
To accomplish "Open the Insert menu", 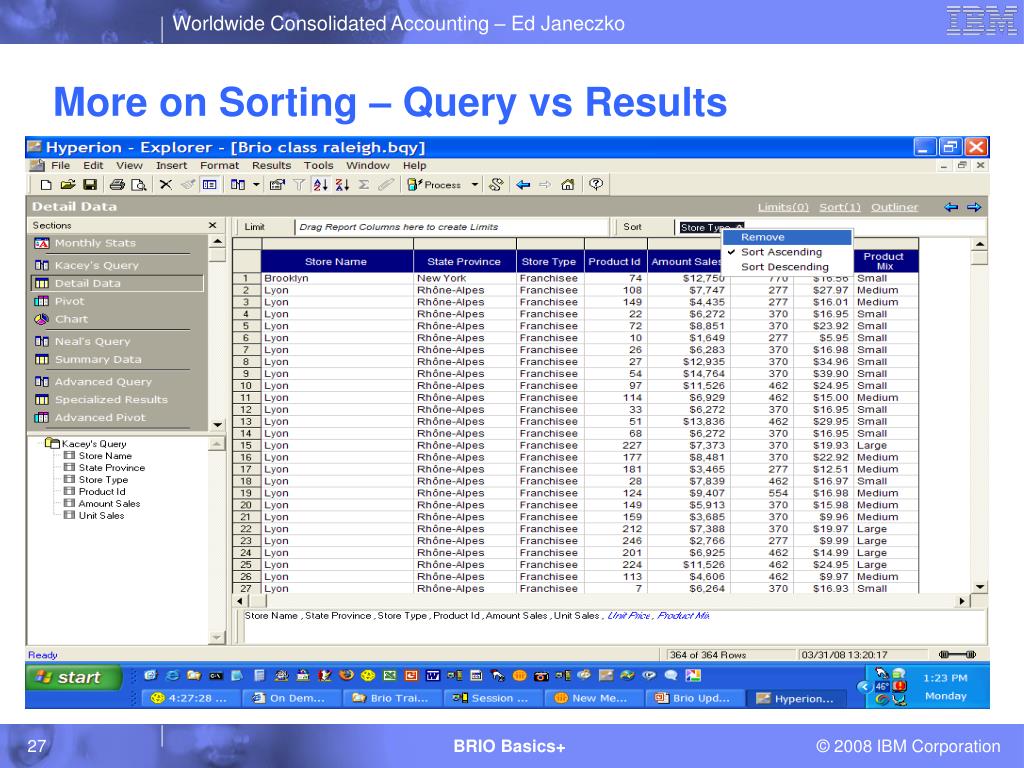I will tap(171, 166).
